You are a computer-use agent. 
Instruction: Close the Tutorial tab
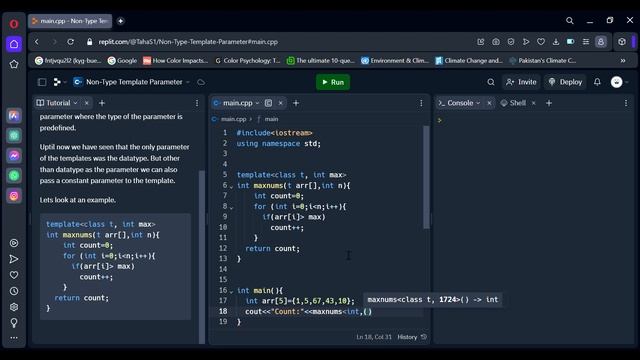(87, 103)
